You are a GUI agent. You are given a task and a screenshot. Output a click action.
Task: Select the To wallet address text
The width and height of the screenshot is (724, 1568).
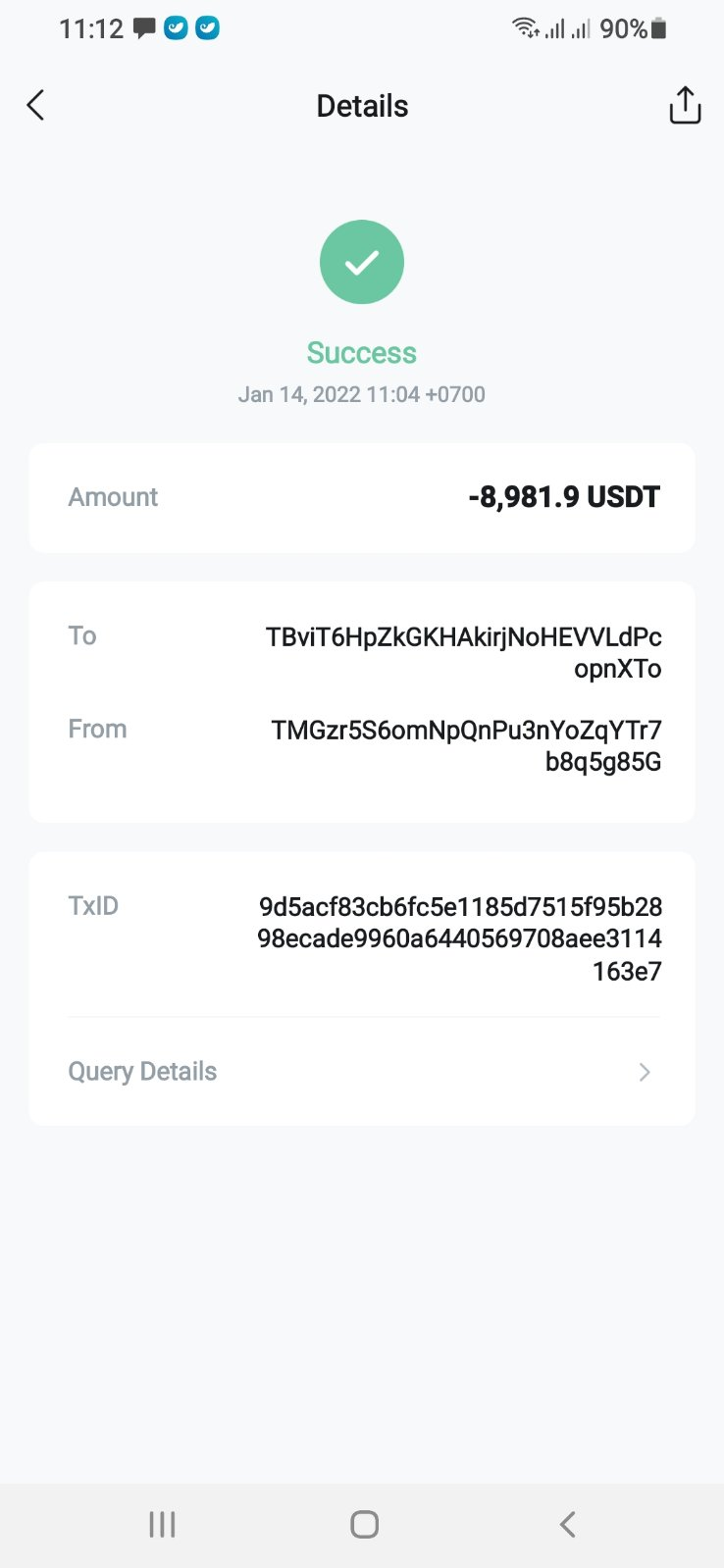463,652
